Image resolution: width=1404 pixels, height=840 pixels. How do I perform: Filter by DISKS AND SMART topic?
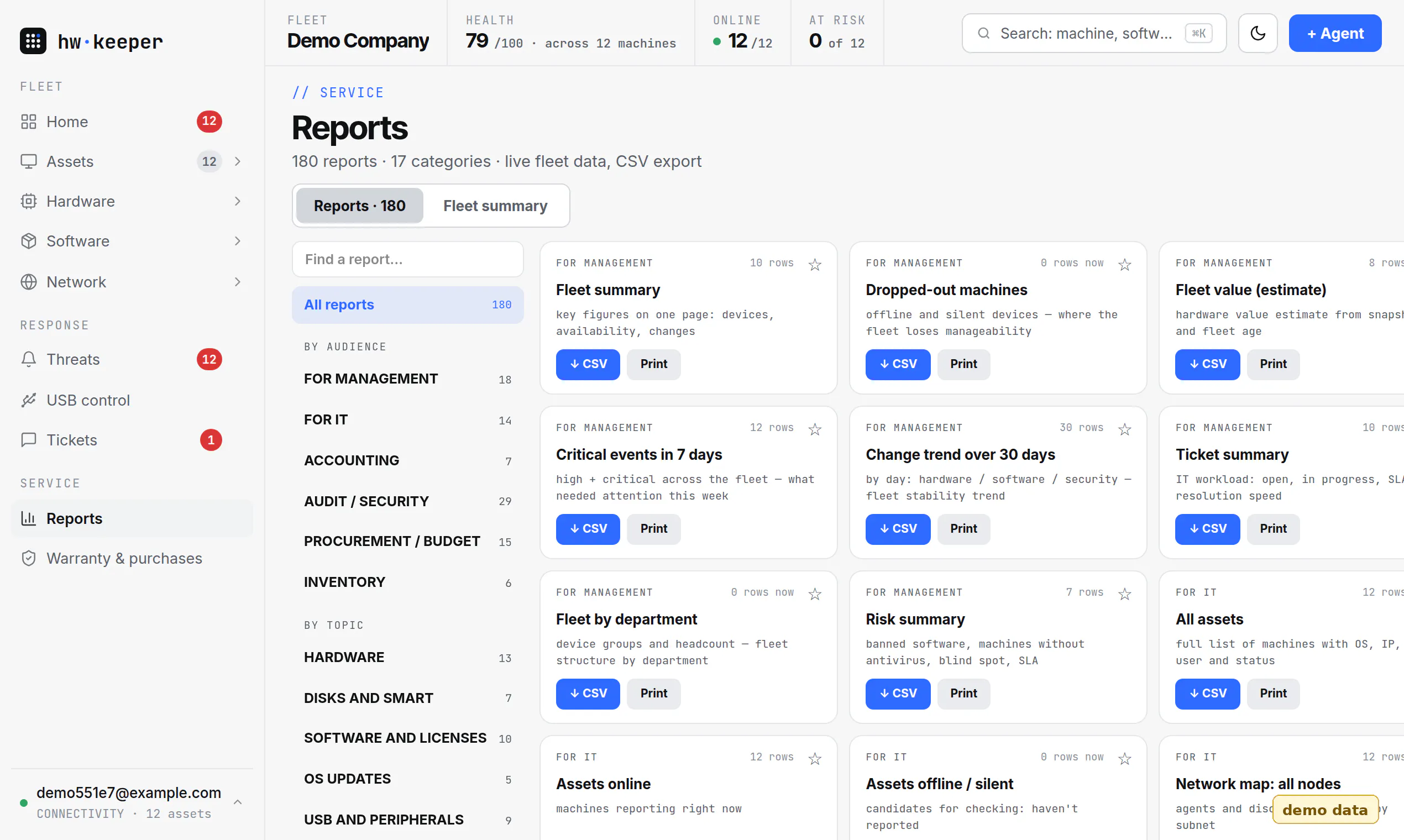click(407, 698)
